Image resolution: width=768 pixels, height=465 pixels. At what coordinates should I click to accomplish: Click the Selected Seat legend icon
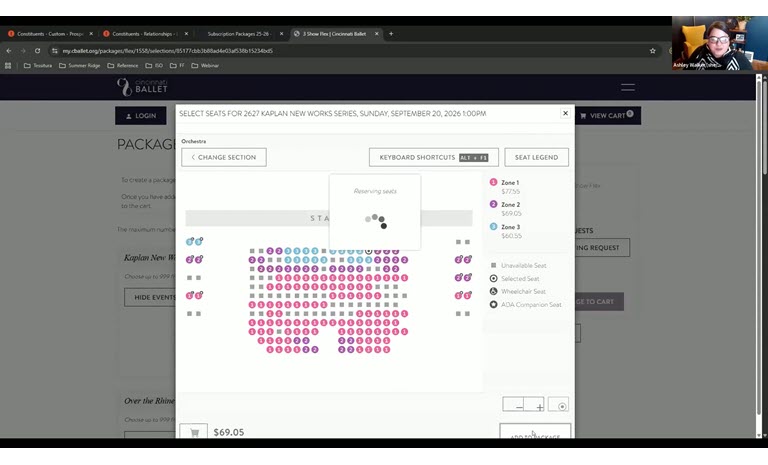(x=493, y=278)
